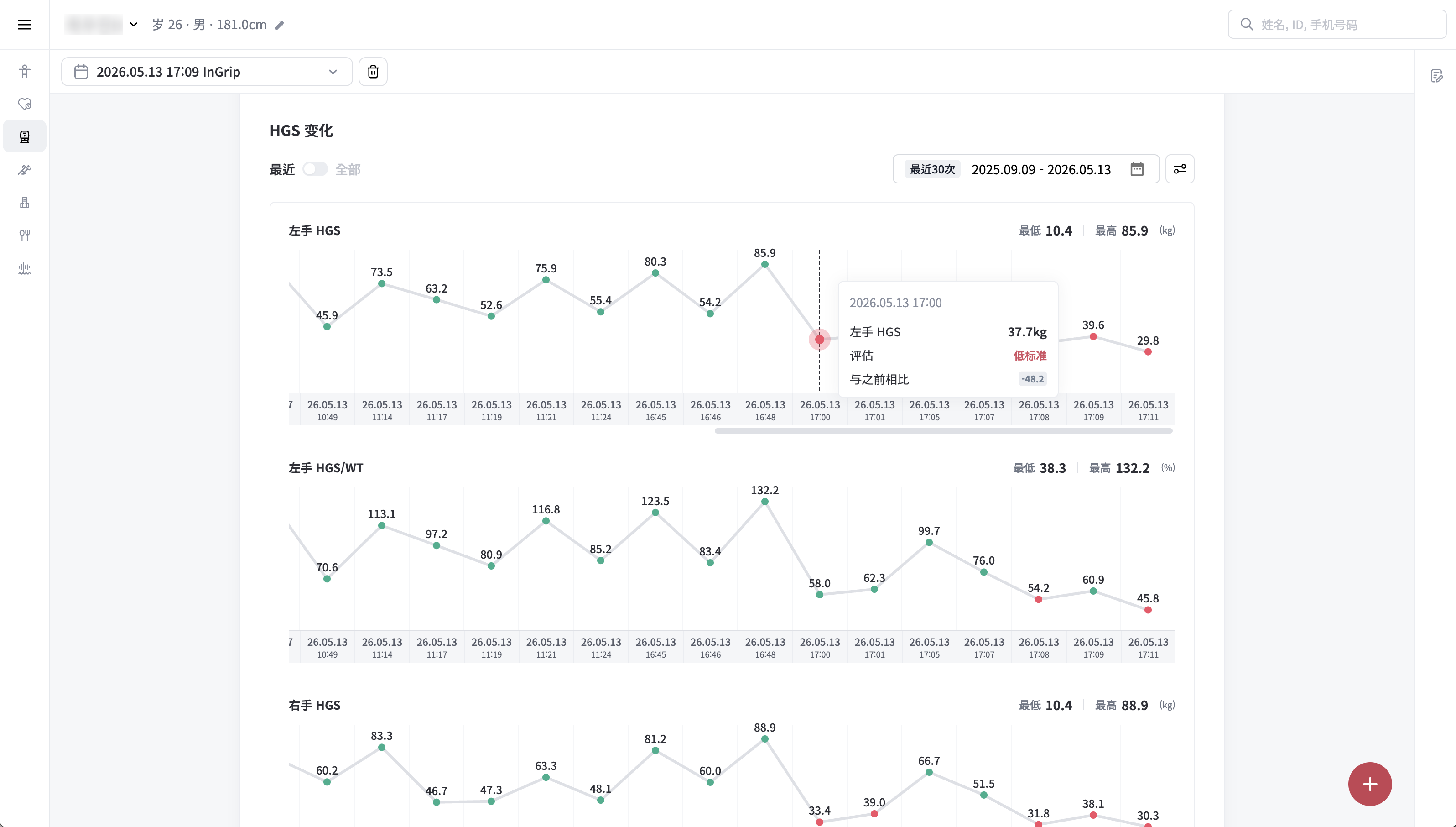Open the heart health sidebar icon
The height and width of the screenshot is (827, 1456).
coord(25,104)
